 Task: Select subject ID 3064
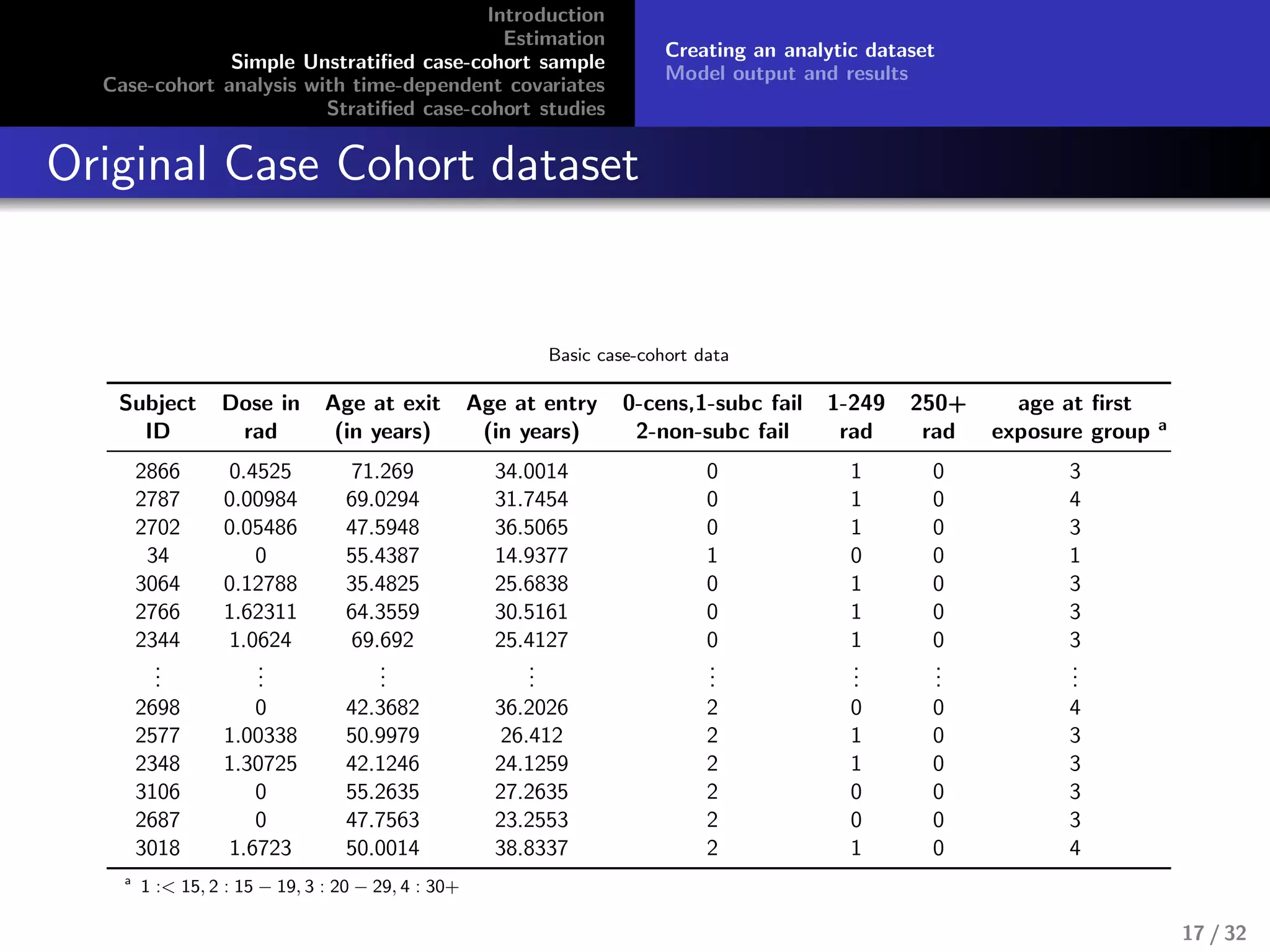[x=158, y=584]
